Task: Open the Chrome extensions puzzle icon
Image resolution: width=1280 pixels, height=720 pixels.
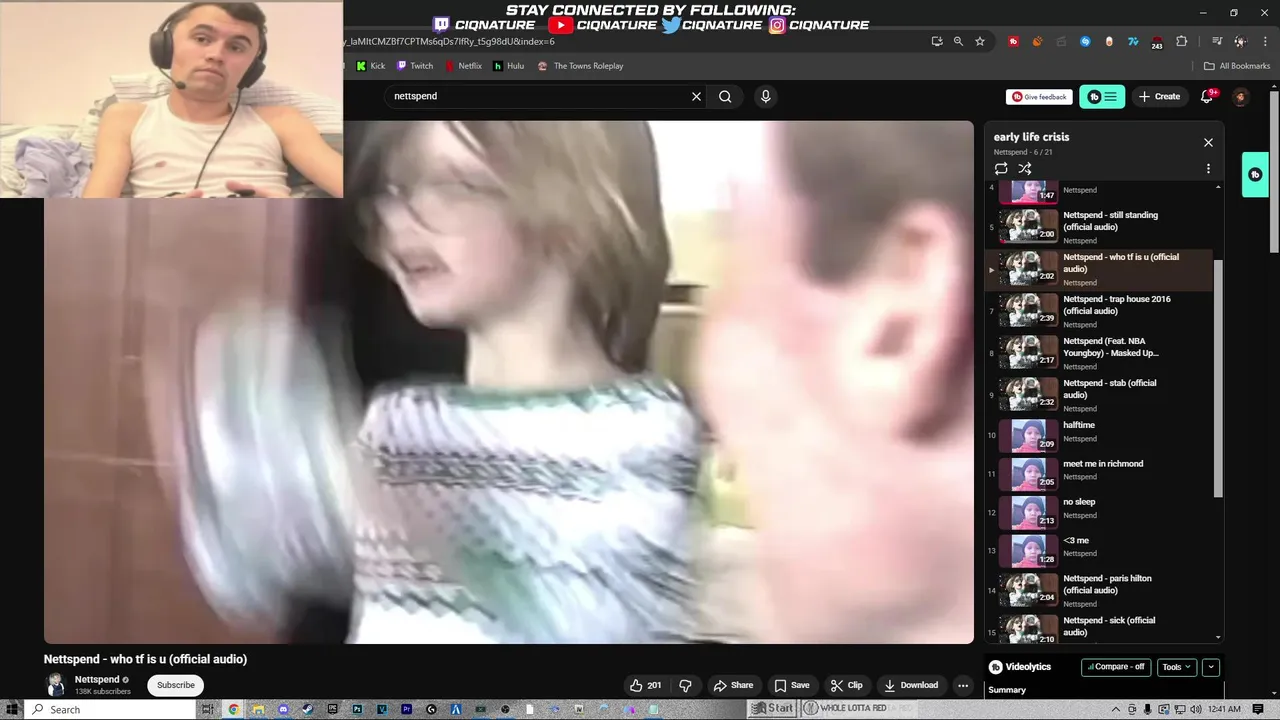Action: click(1181, 41)
